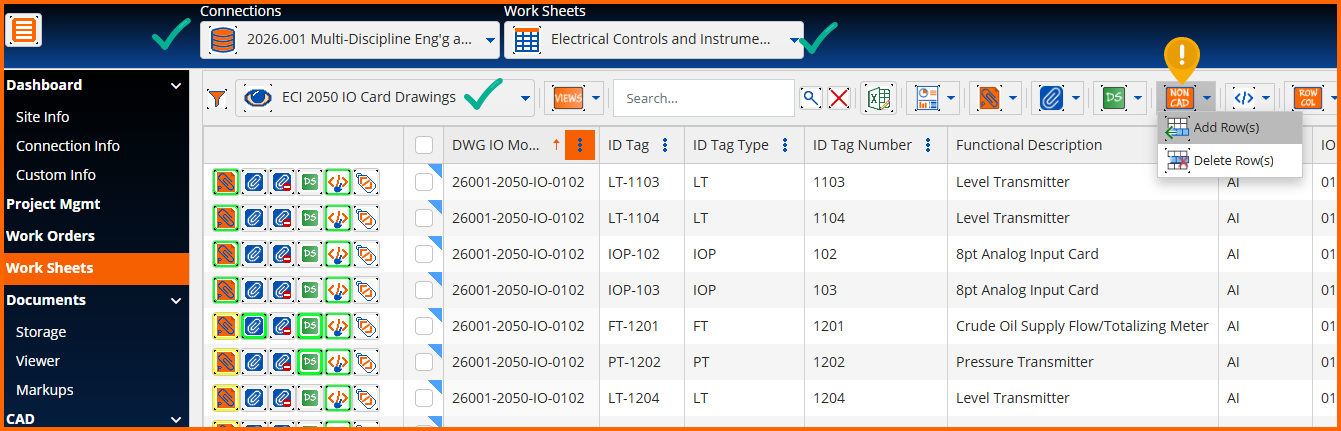Check the FT-1201 row checkbox
The width and height of the screenshot is (1341, 431).
pyautogui.click(x=424, y=326)
